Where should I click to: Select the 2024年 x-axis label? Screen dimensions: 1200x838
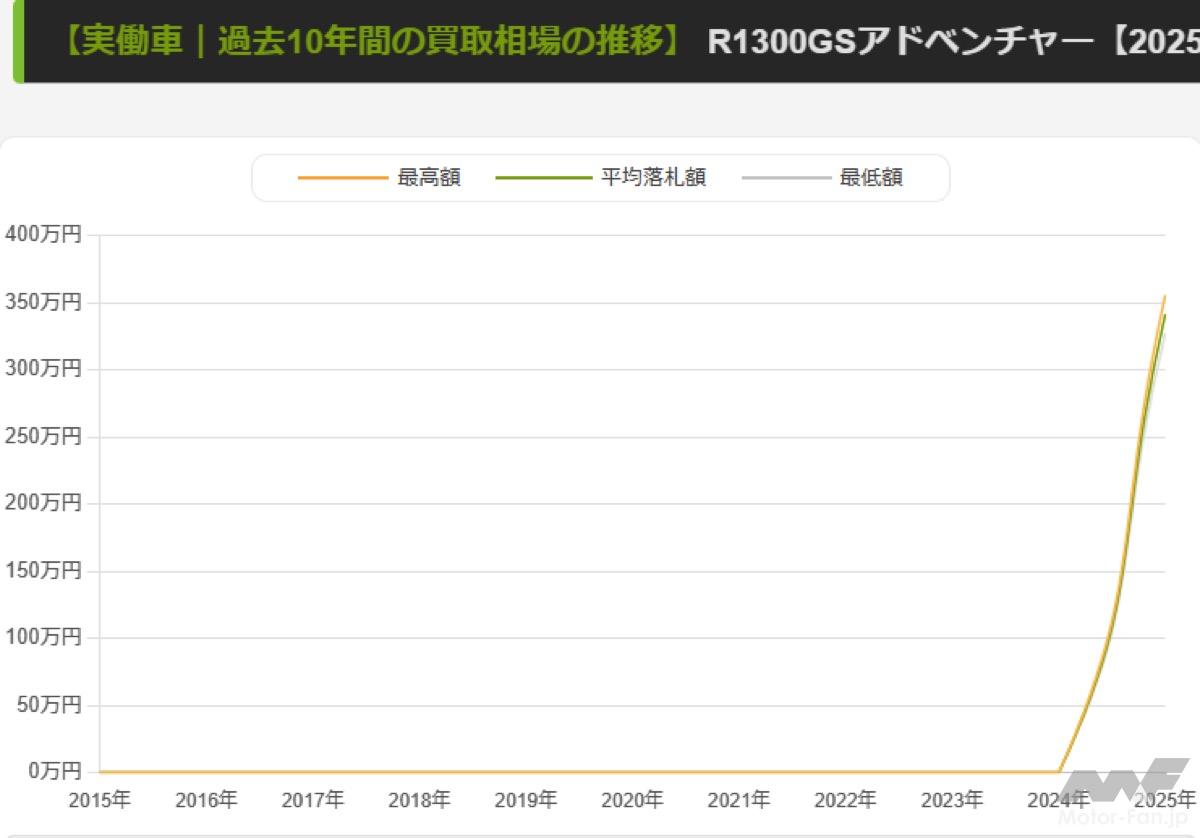coord(1058,800)
